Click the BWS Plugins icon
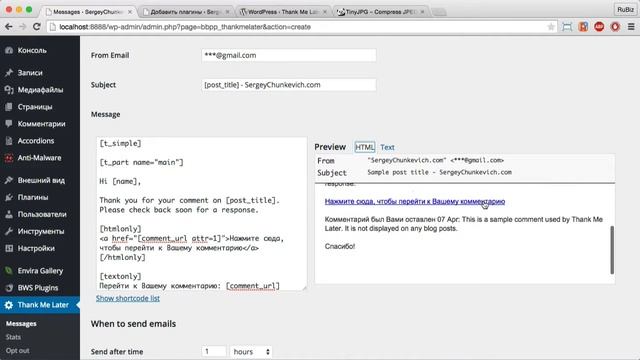The image size is (640, 360). (9, 288)
